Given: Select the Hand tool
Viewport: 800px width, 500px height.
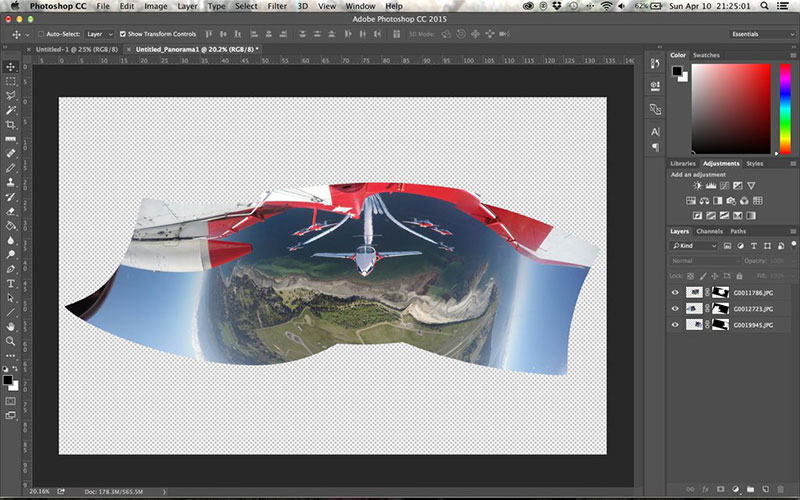Looking at the screenshot, I should (10, 327).
